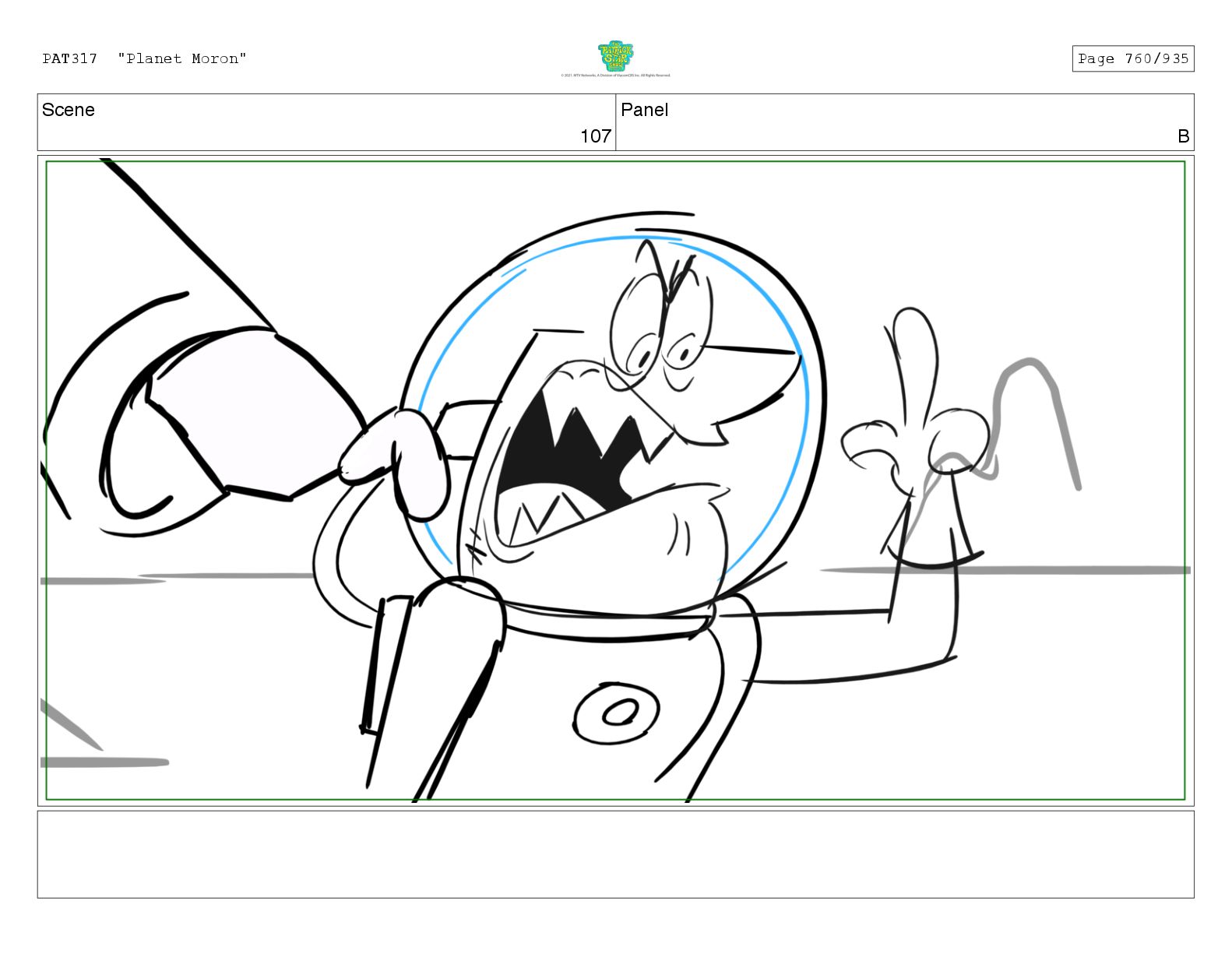Click the storyboard drawing of the helmeted character
This screenshot has width=1232, height=954.
pyautogui.click(x=615, y=481)
